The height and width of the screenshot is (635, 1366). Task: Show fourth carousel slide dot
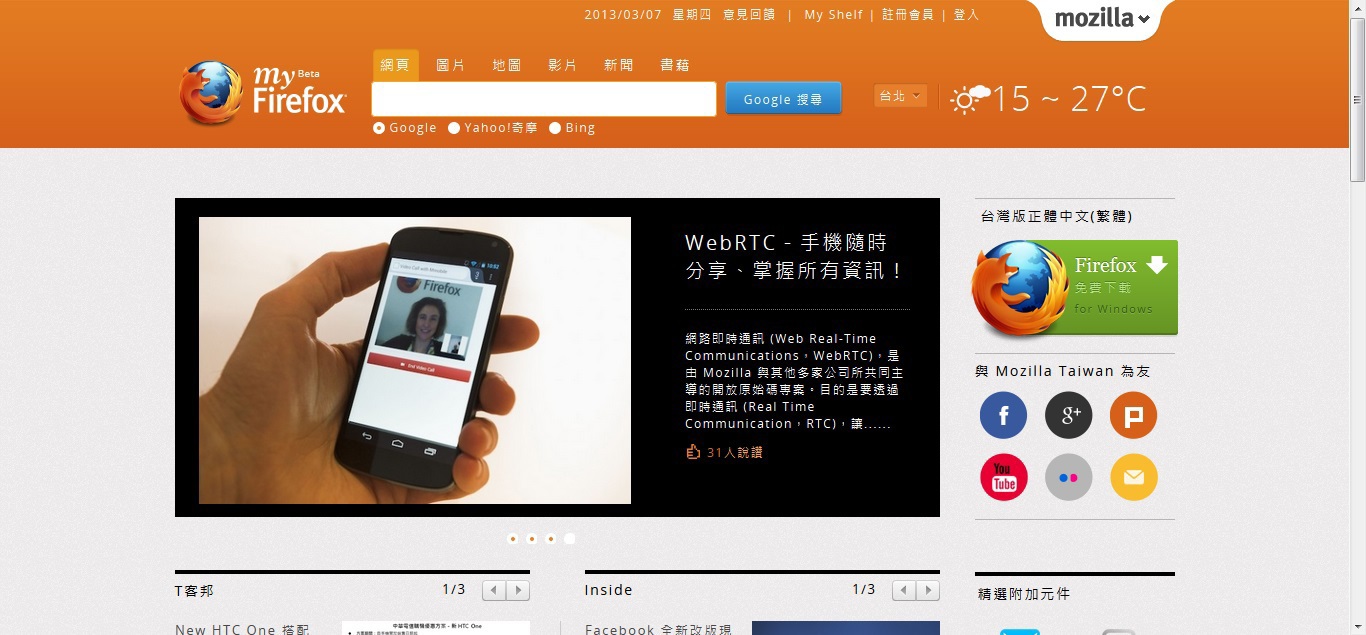(x=570, y=538)
